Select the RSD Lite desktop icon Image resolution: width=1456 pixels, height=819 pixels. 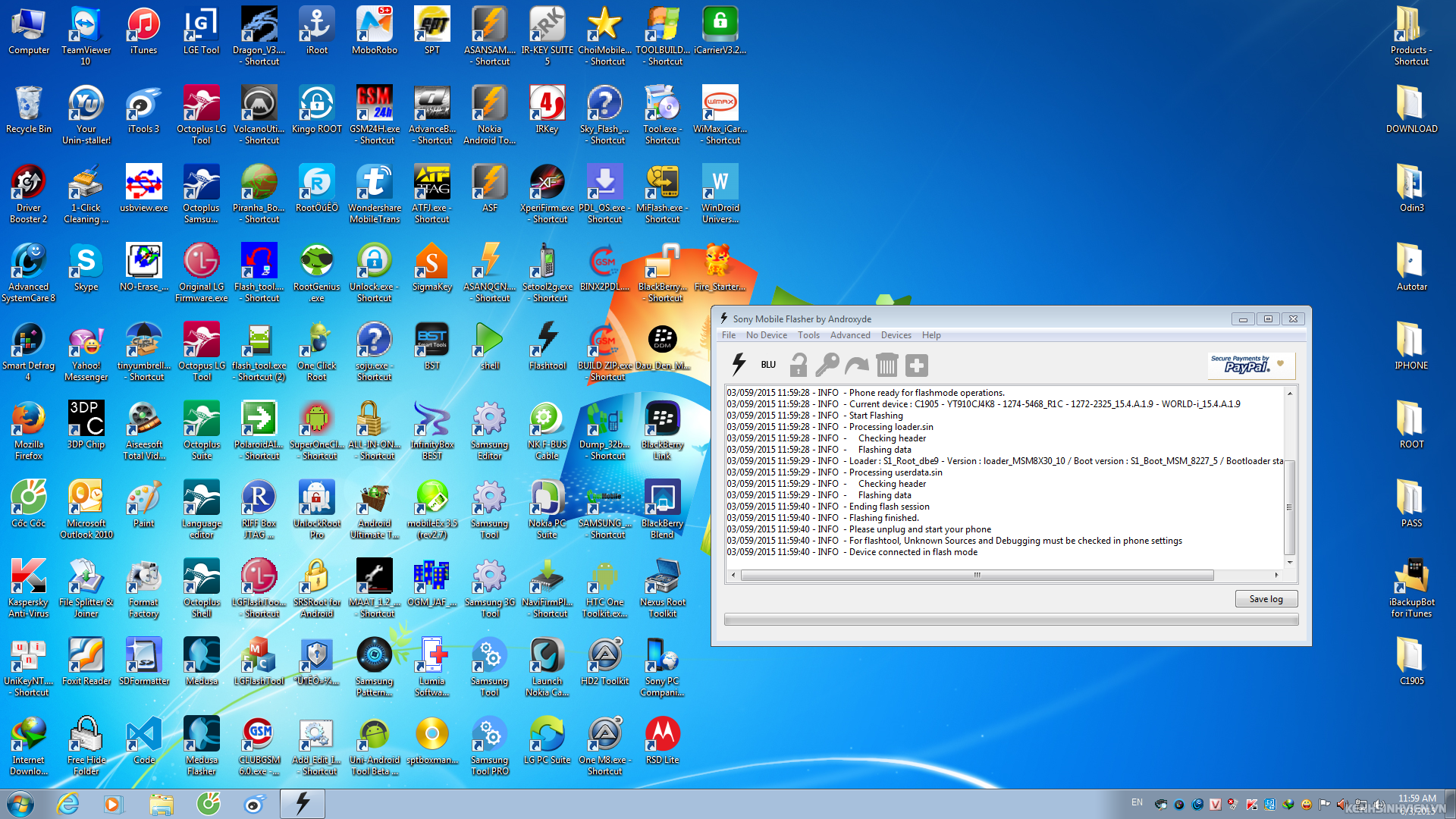point(663,740)
